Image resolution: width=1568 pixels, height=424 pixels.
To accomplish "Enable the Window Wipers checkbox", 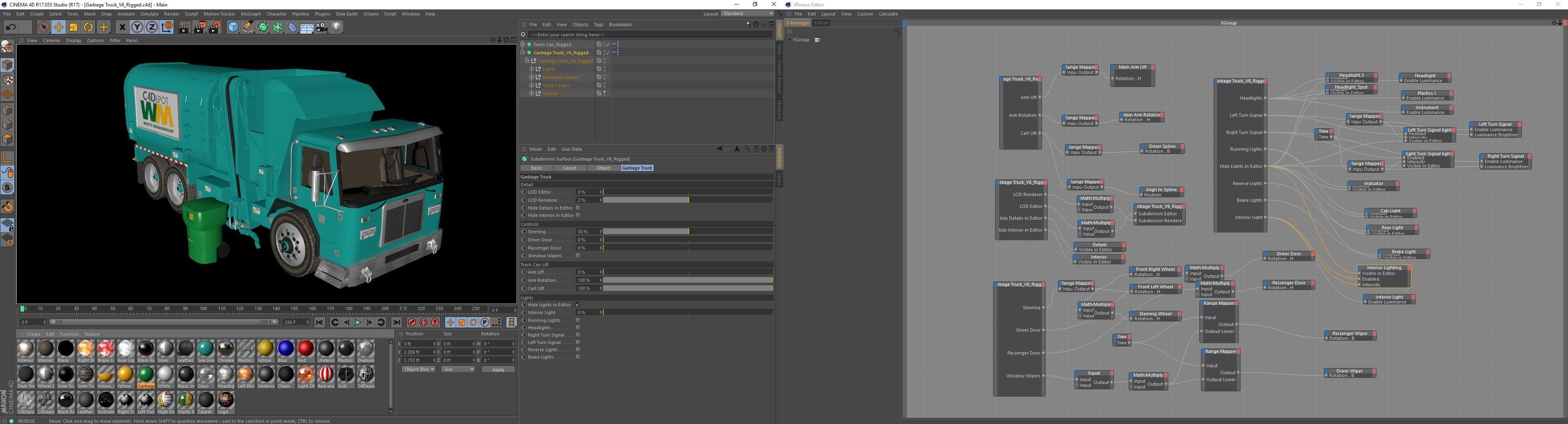I will coord(578,256).
